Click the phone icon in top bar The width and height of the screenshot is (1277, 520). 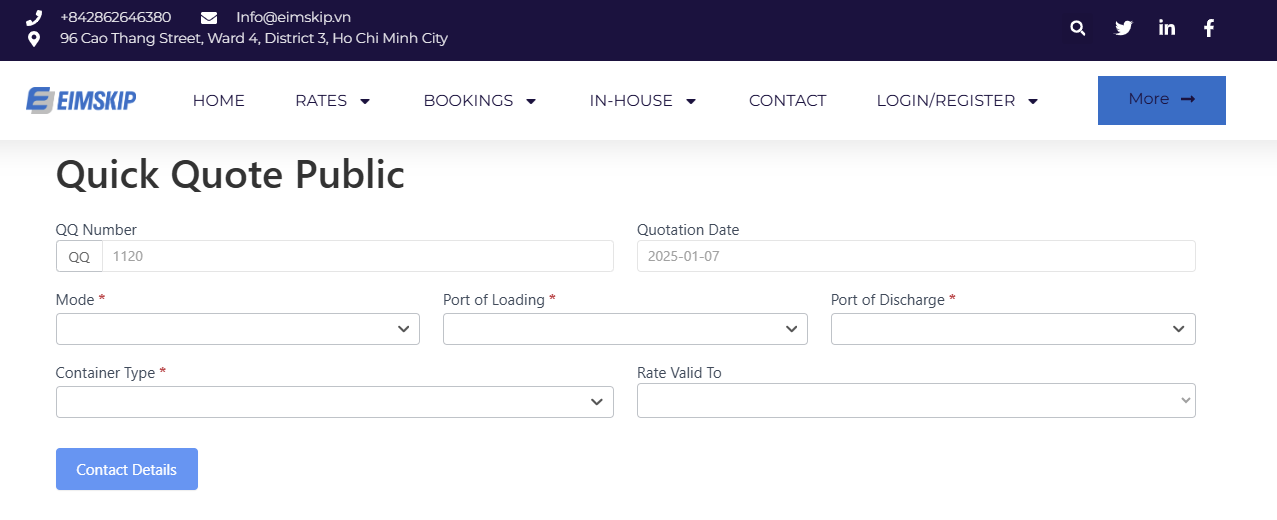(x=34, y=17)
